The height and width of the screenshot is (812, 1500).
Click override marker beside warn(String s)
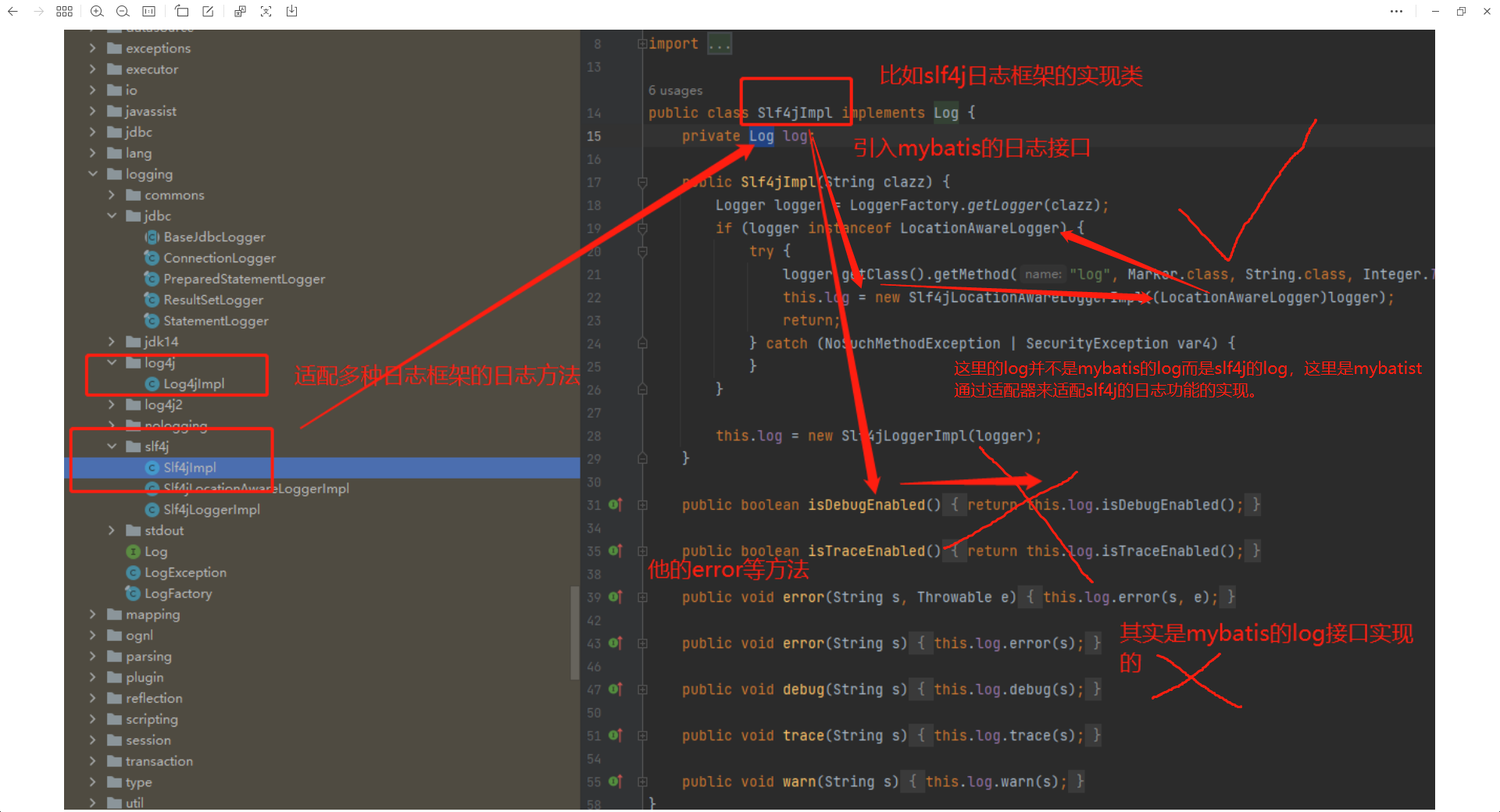615,782
